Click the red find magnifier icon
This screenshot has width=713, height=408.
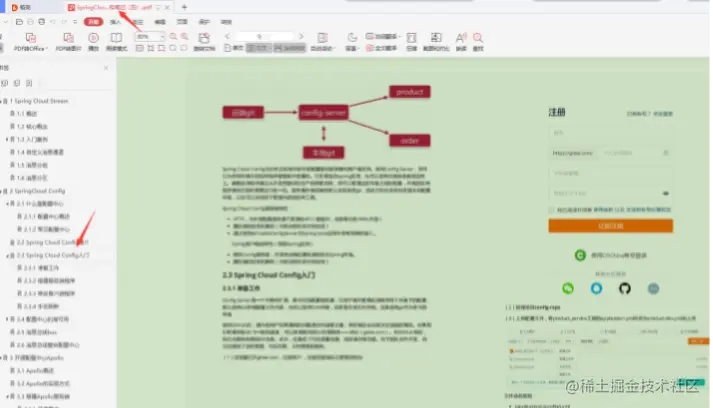point(477,38)
